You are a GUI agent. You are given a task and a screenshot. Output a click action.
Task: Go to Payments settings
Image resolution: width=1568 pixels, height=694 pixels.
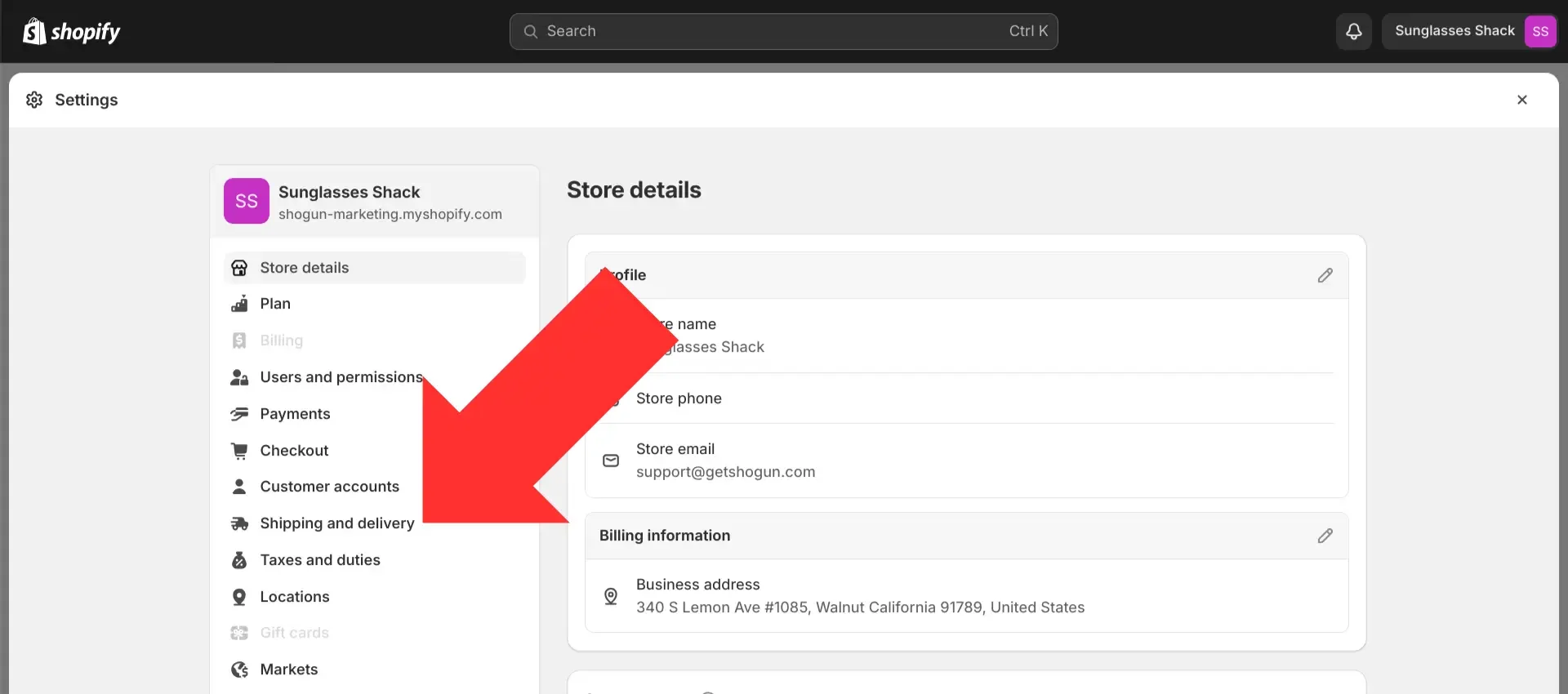click(x=295, y=414)
